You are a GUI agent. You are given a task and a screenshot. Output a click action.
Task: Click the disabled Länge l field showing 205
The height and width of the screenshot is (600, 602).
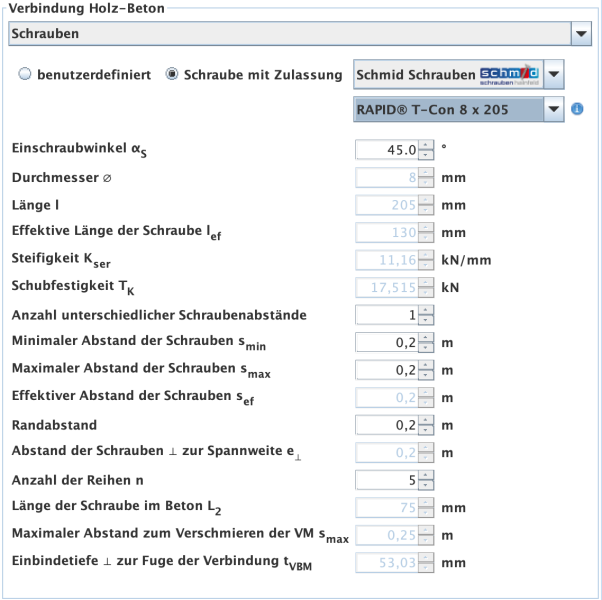point(387,205)
